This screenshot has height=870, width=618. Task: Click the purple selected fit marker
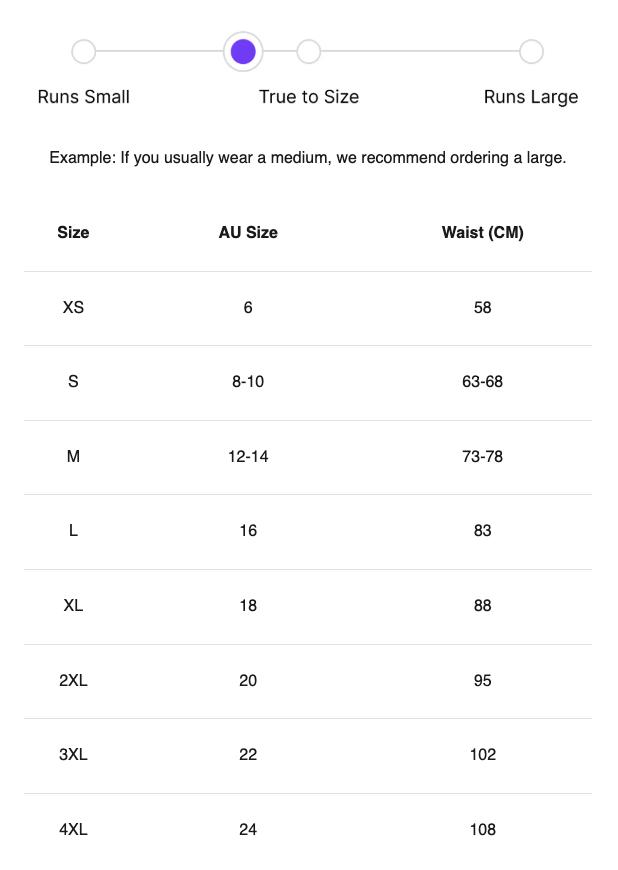pos(243,51)
